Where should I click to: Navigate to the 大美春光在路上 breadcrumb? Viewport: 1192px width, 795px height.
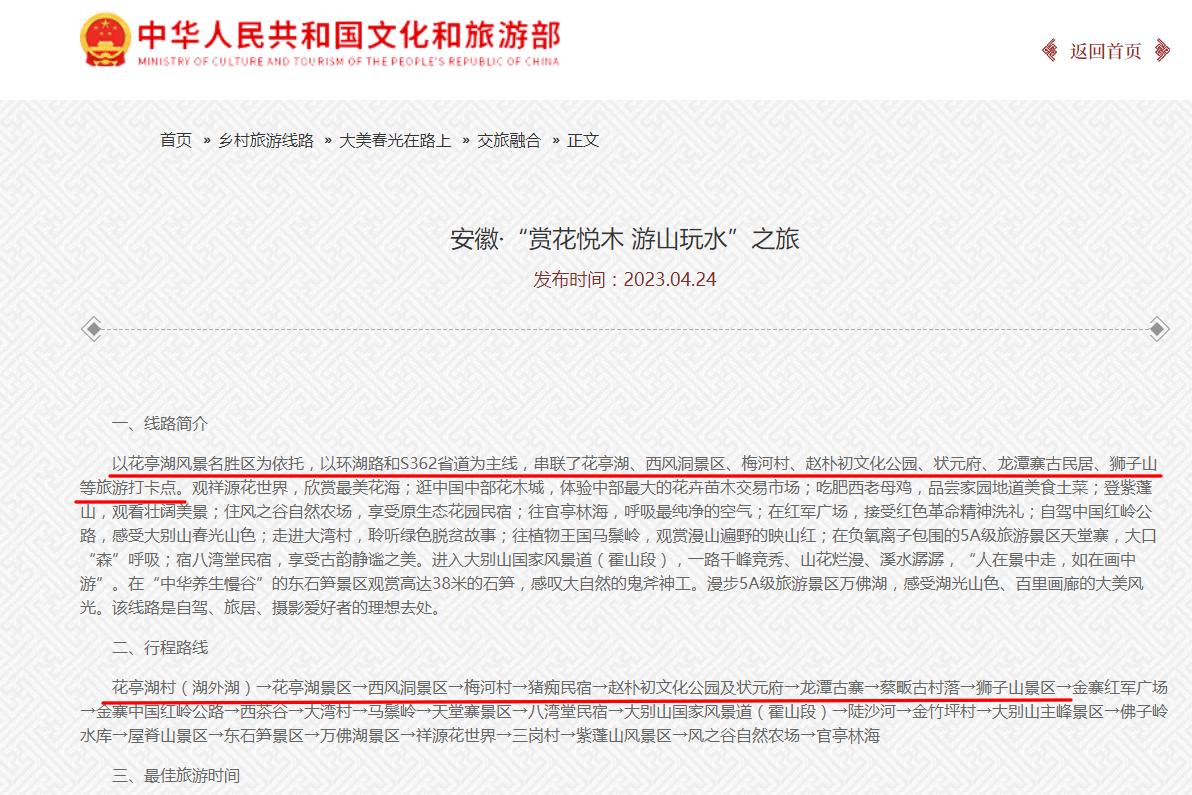395,140
